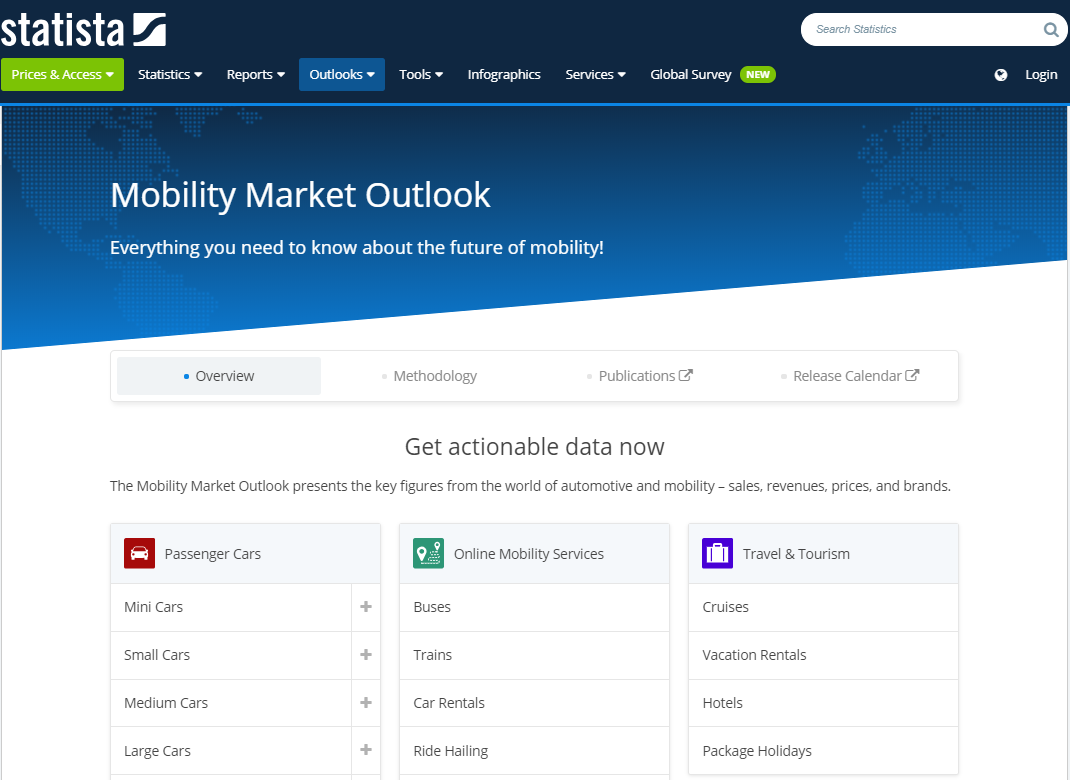The image size is (1070, 780).
Task: Click the purple Travel & Tourism suitcase icon
Action: [717, 553]
